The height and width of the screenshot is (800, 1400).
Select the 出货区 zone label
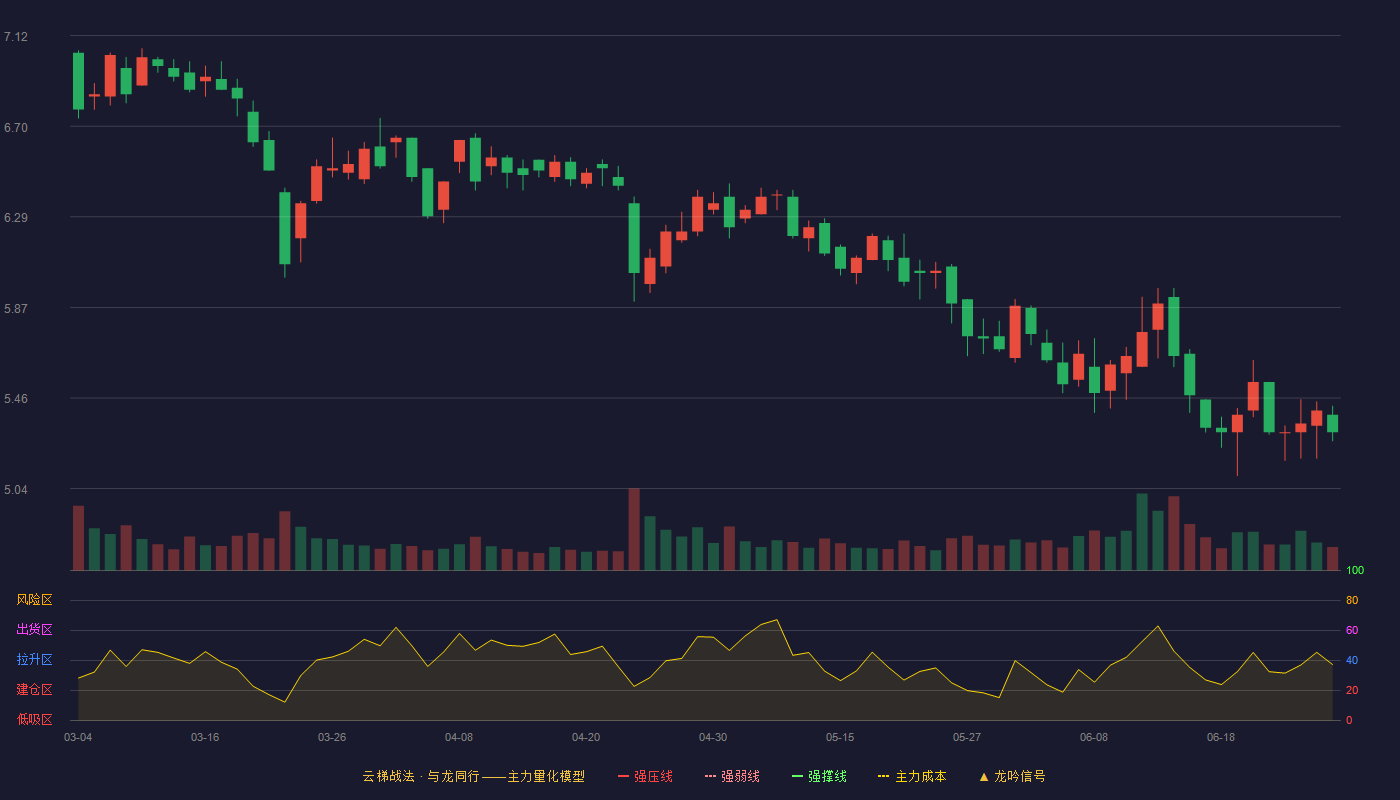point(34,630)
